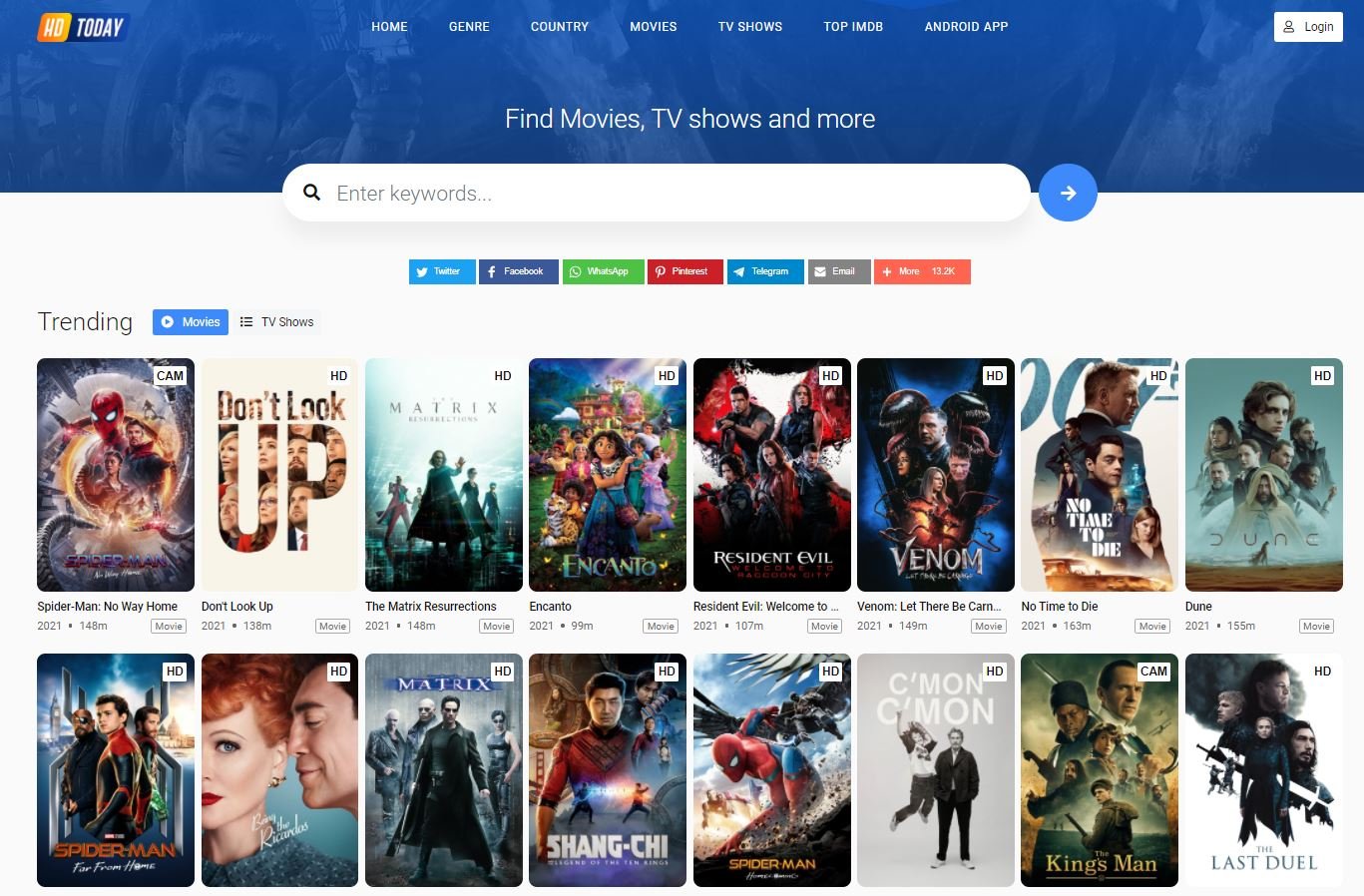Click the Login button
Screen dimensions: 1364x896
click(1308, 27)
